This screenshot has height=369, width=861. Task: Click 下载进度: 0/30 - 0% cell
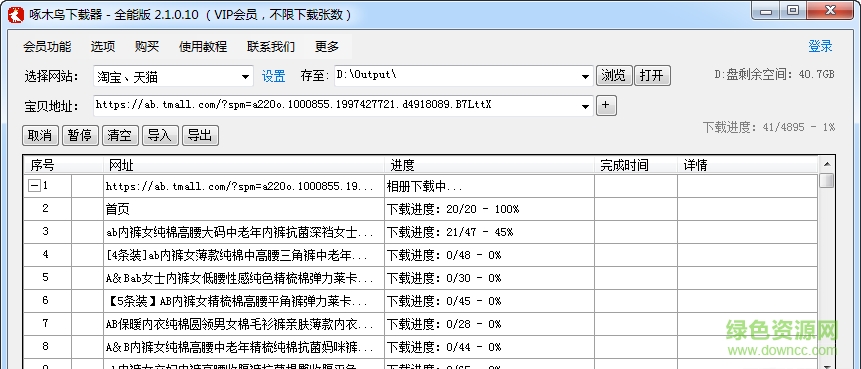pos(489,278)
